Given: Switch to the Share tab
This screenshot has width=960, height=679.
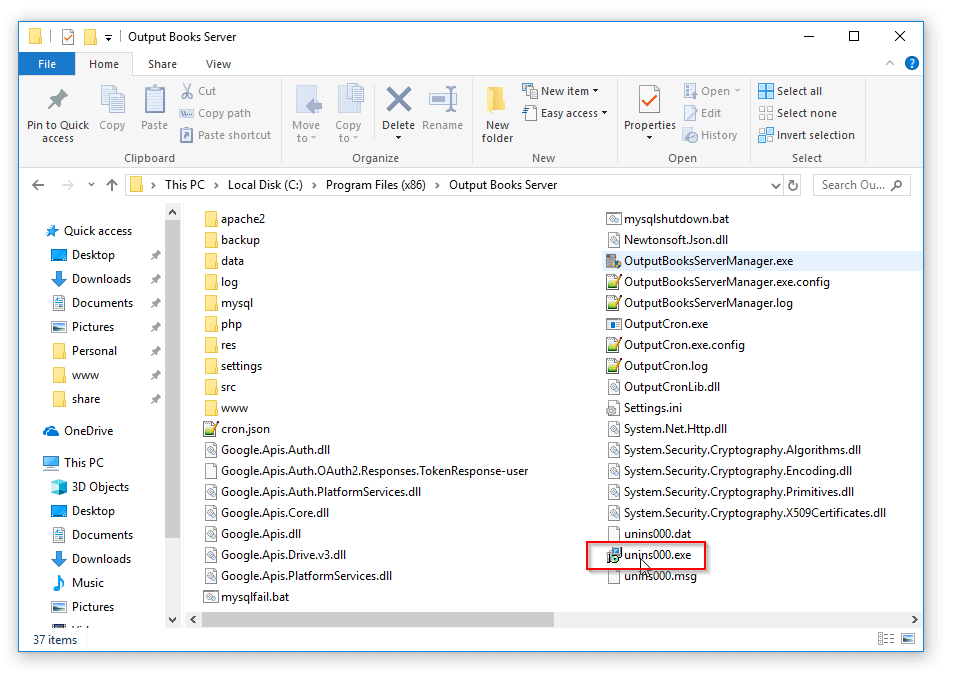Looking at the screenshot, I should pyautogui.click(x=162, y=64).
